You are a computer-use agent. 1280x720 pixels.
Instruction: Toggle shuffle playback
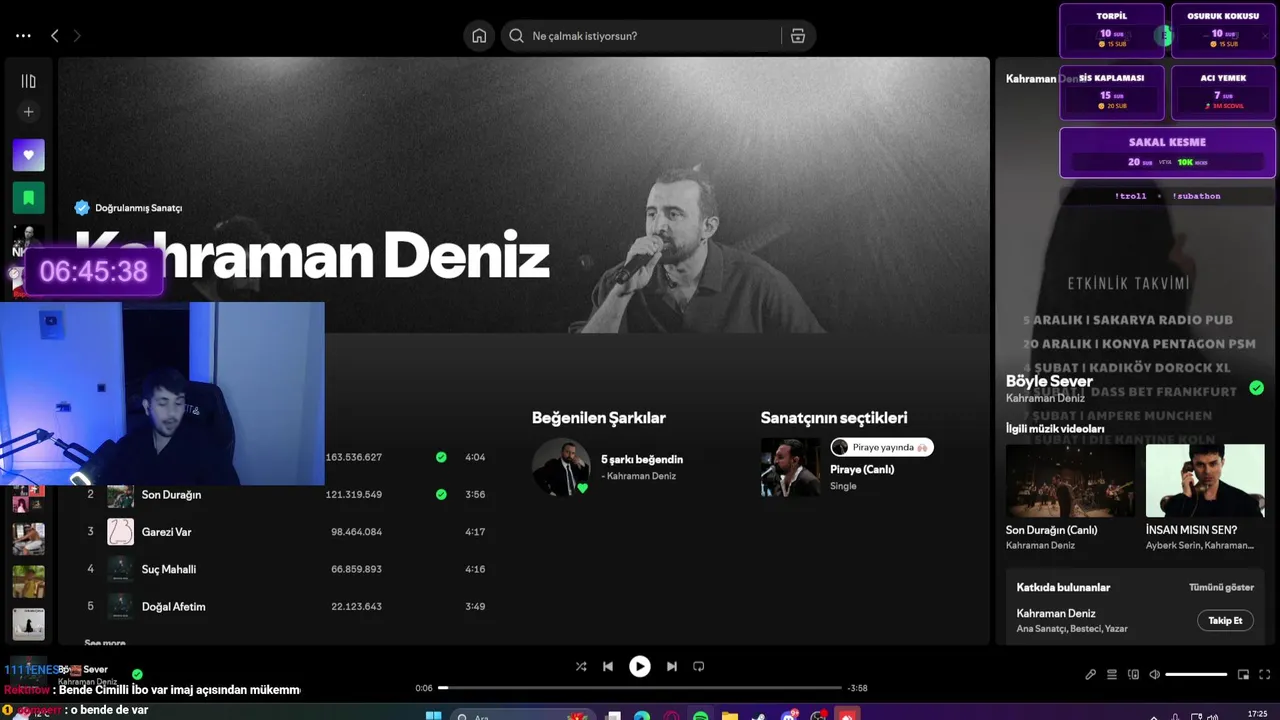point(581,666)
